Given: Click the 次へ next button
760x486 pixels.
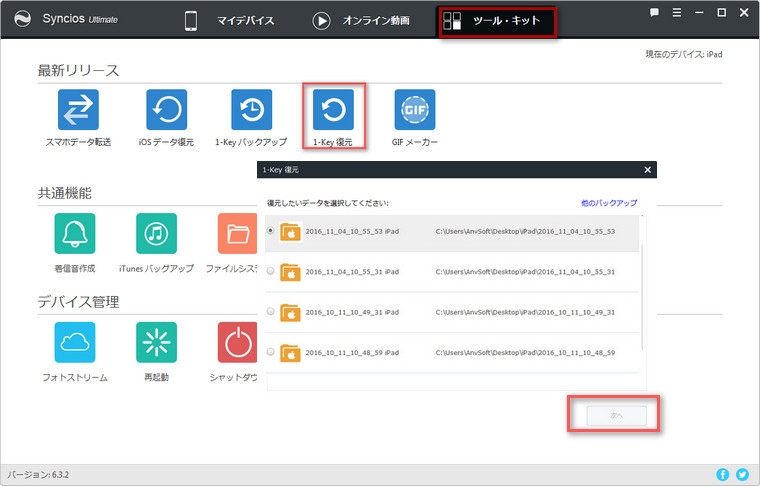Looking at the screenshot, I should coord(617,416).
